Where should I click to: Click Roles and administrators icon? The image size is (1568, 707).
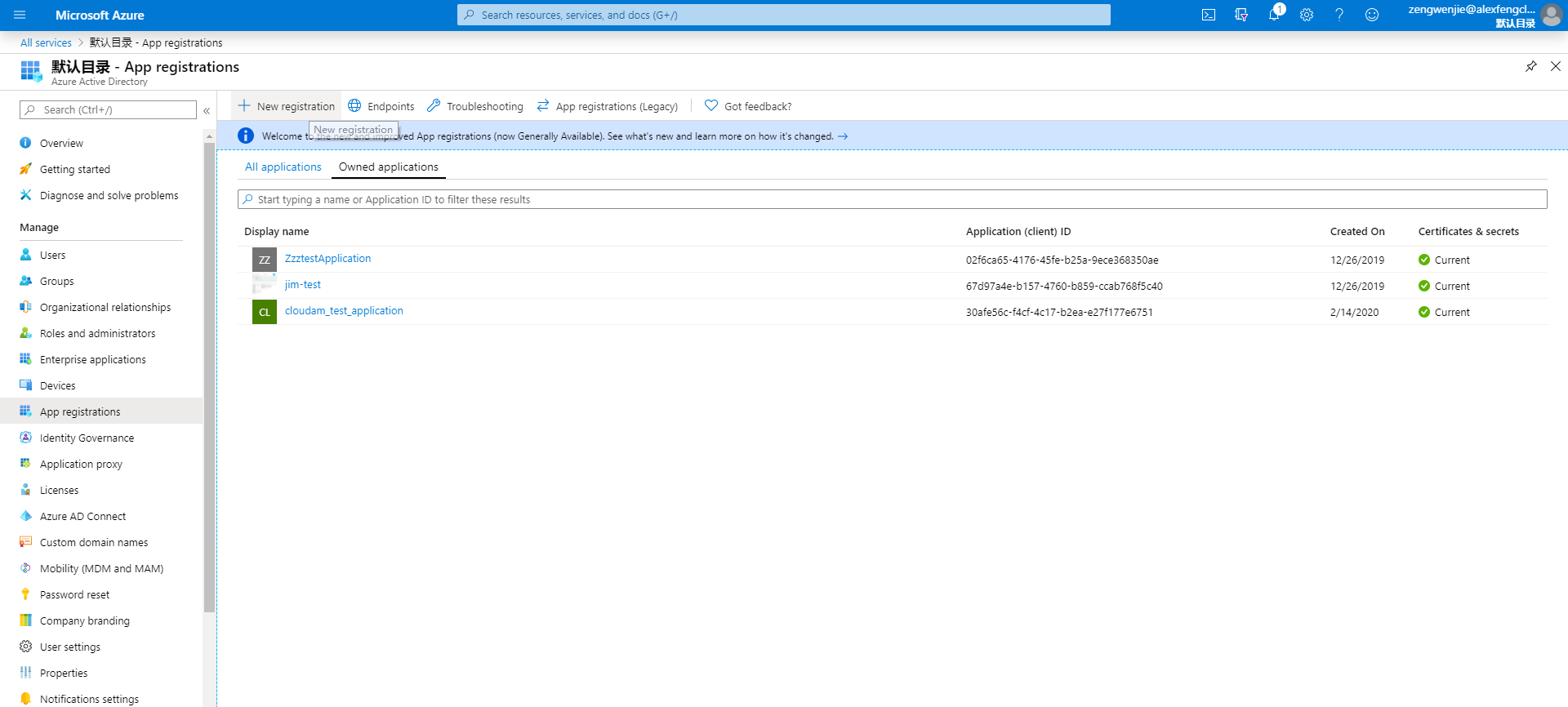[25, 333]
